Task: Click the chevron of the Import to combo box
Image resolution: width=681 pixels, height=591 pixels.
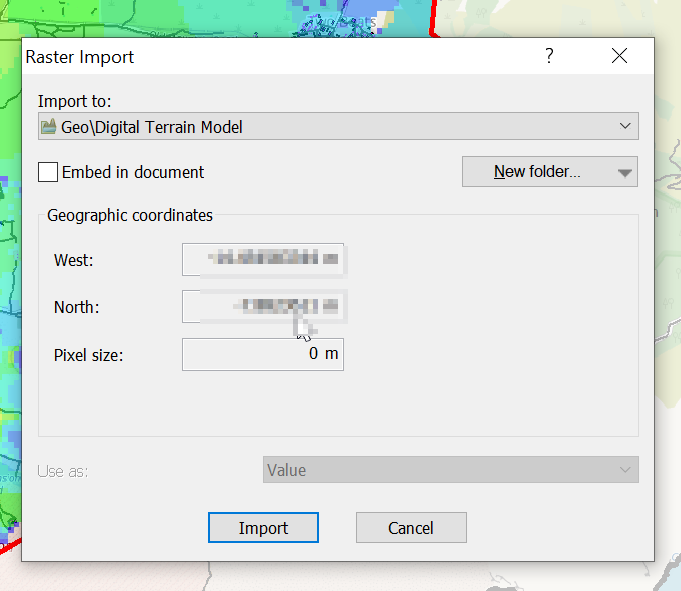Action: 625,127
